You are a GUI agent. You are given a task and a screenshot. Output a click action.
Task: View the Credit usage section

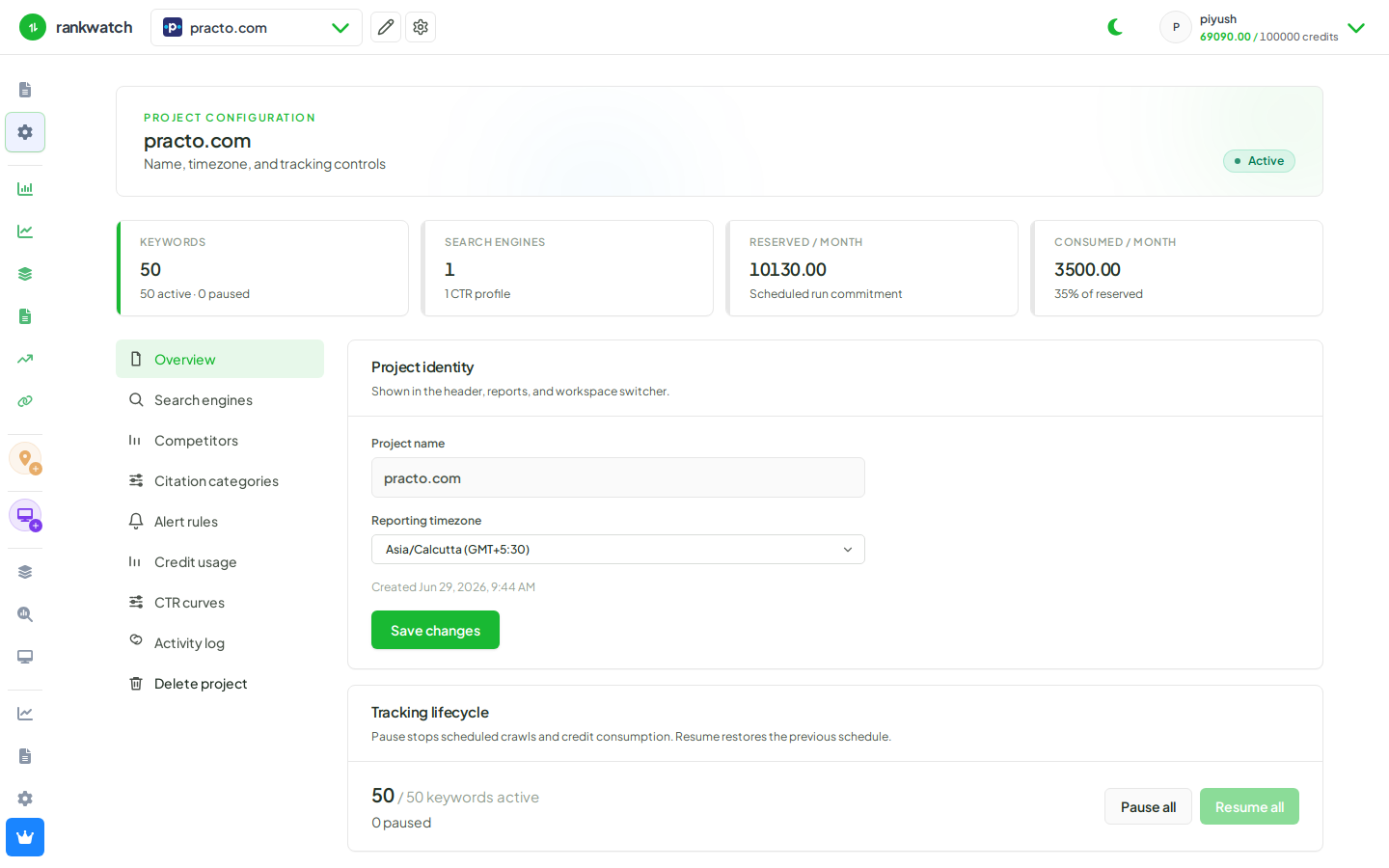(x=220, y=561)
